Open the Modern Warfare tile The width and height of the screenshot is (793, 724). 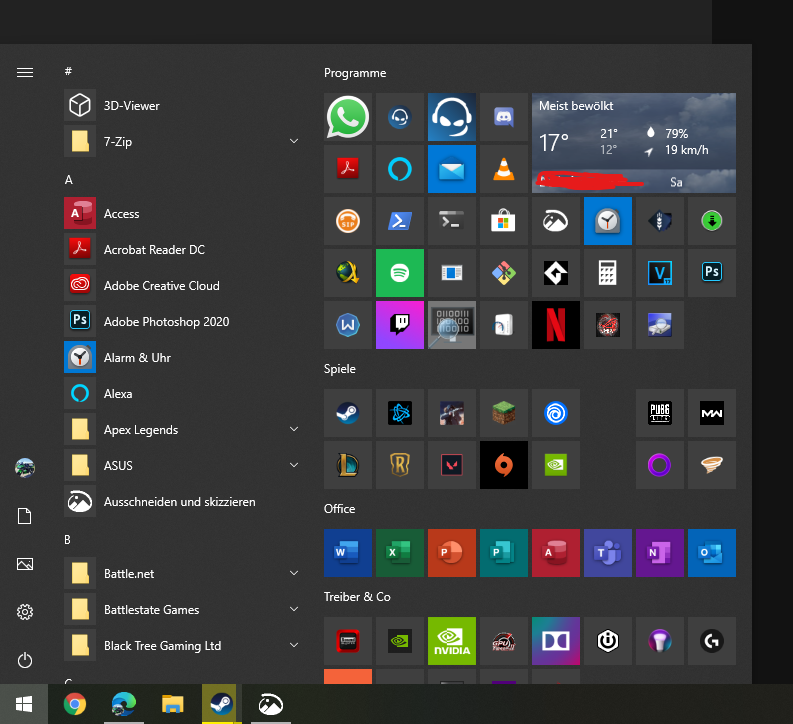[x=712, y=413]
